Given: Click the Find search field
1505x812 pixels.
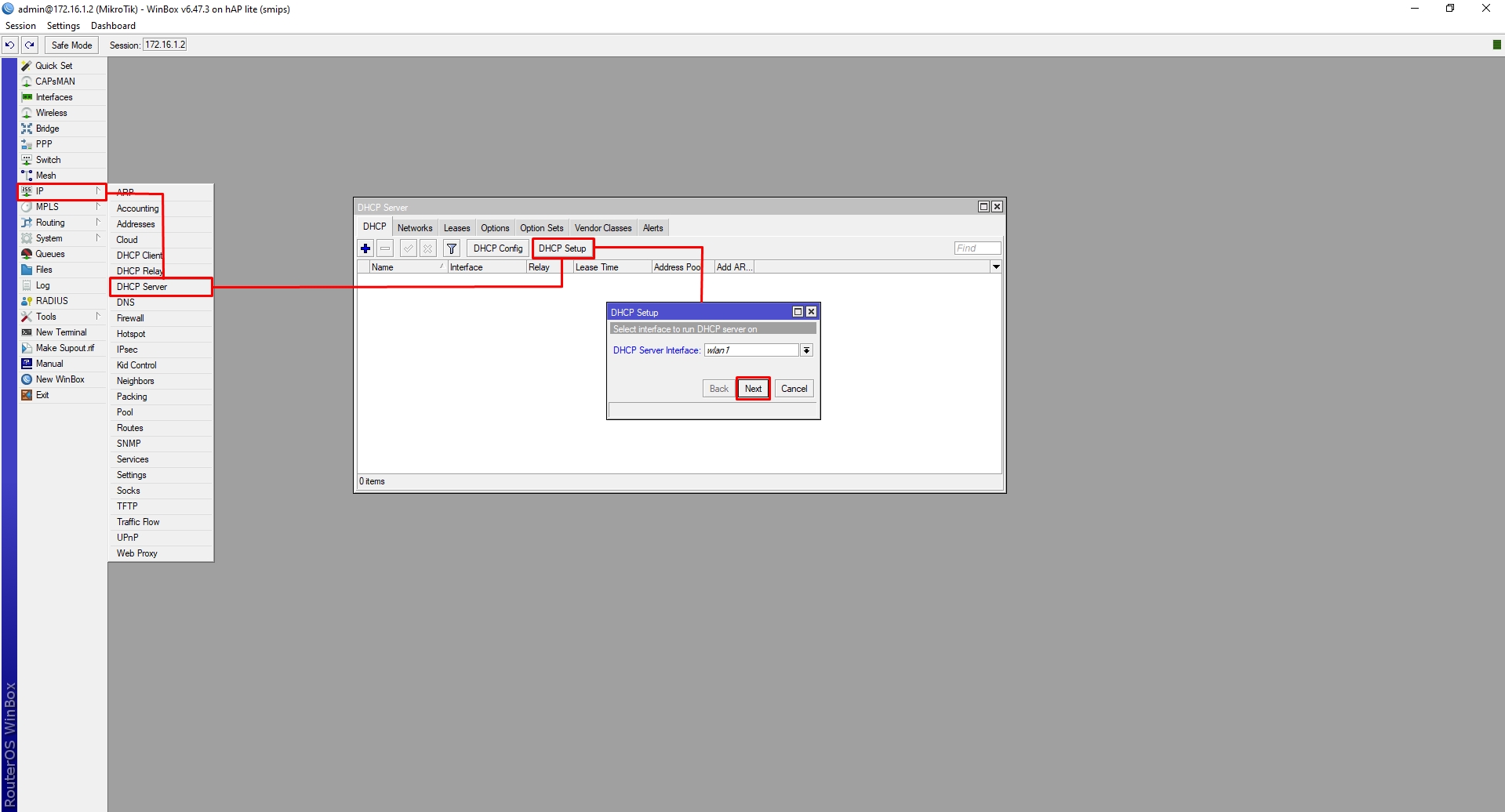Looking at the screenshot, I should point(977,248).
